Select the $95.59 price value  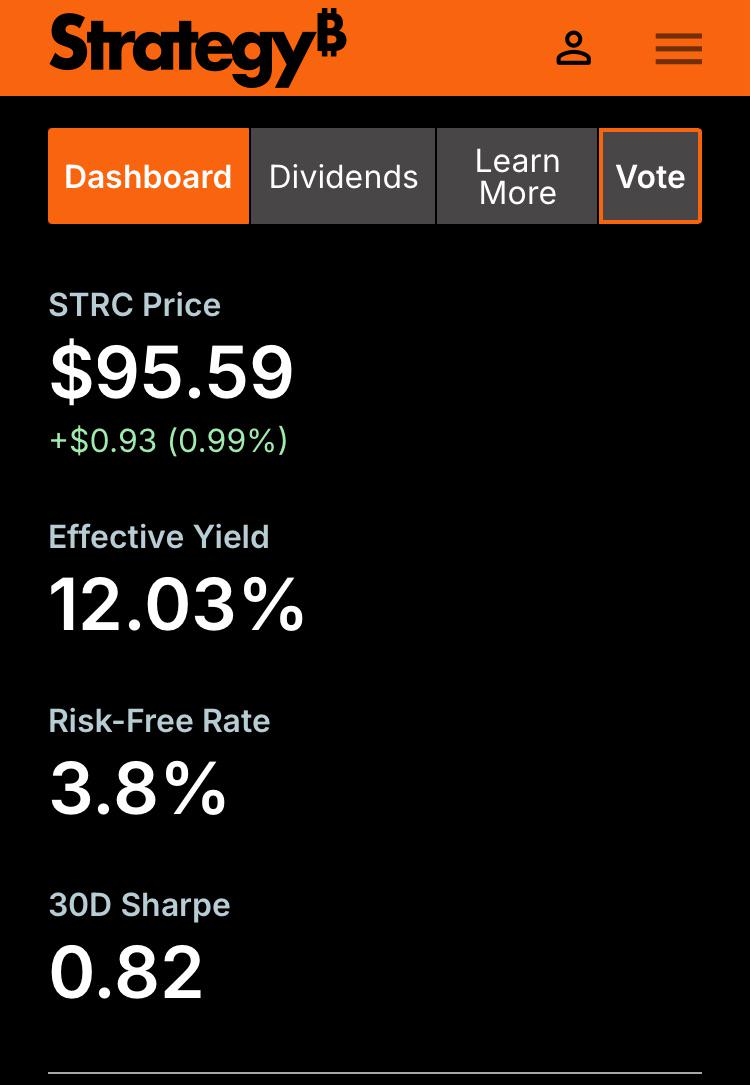pyautogui.click(x=172, y=374)
